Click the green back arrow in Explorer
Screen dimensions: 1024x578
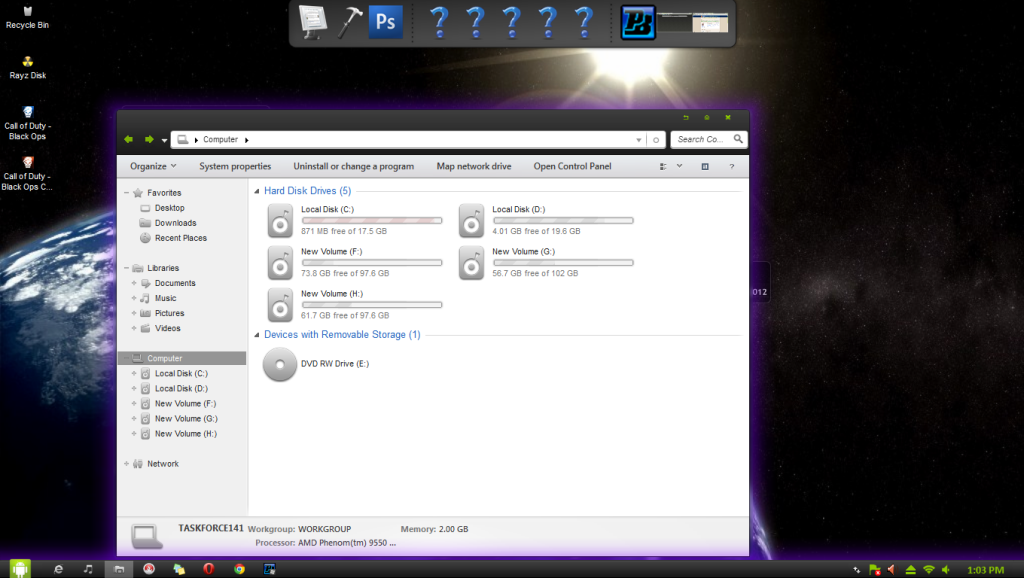tap(129, 139)
